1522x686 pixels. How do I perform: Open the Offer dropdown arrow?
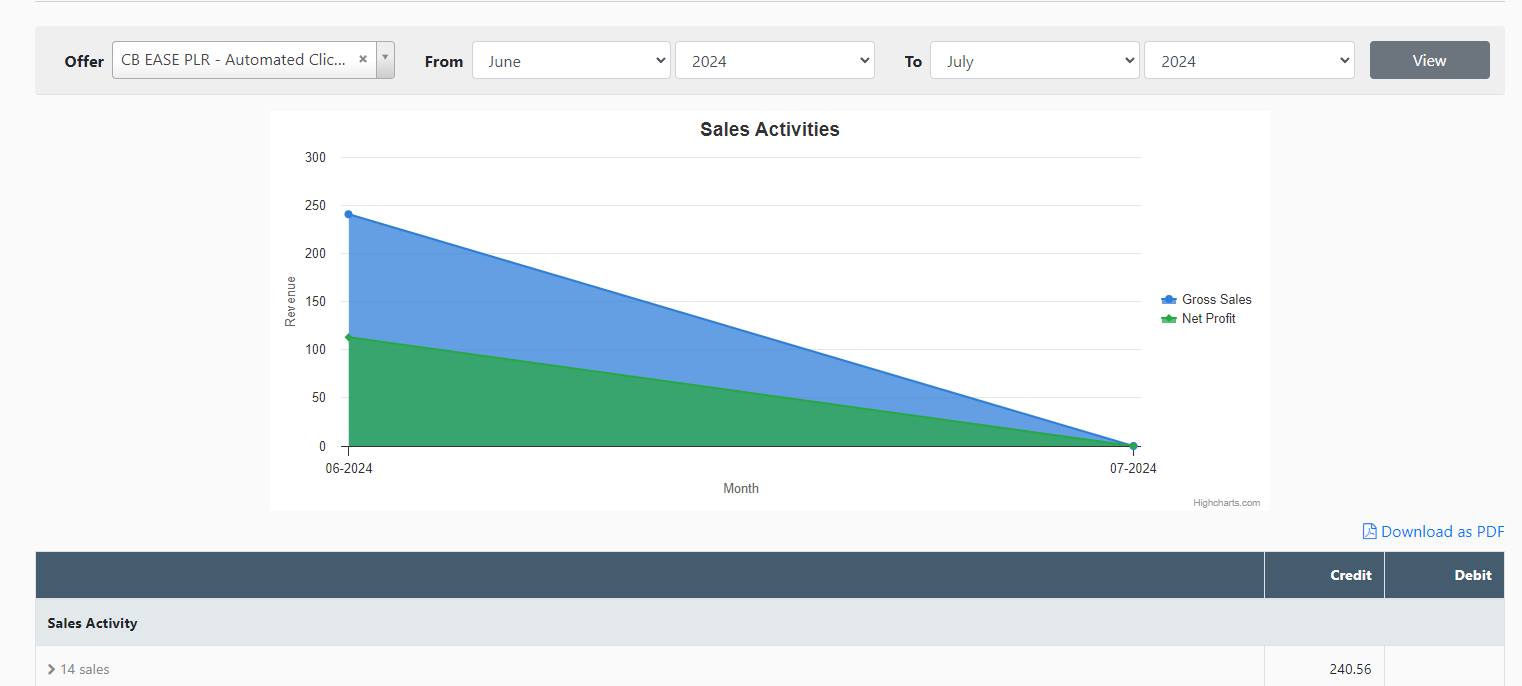(385, 59)
